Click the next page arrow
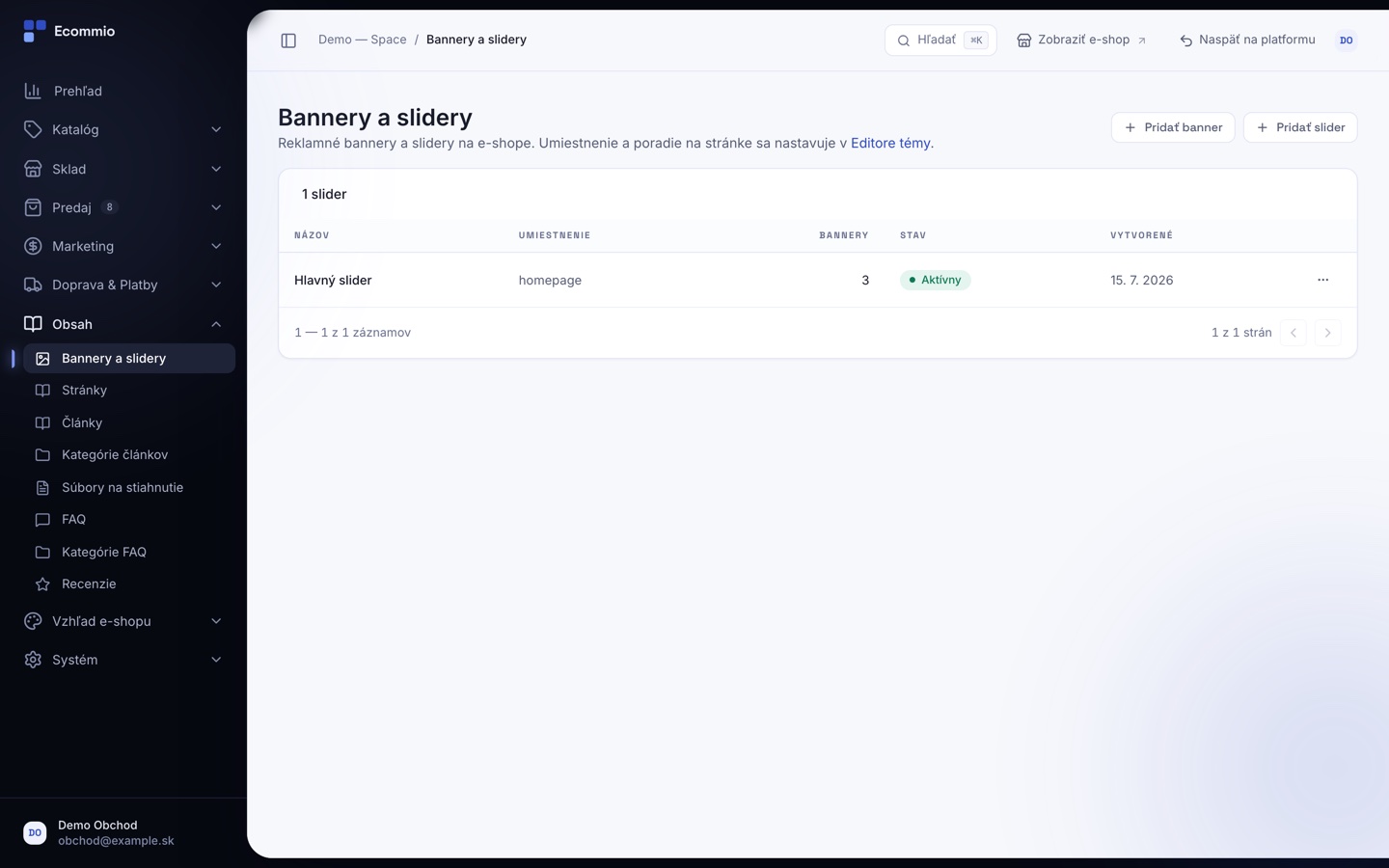Image resolution: width=1389 pixels, height=868 pixels. (1327, 333)
